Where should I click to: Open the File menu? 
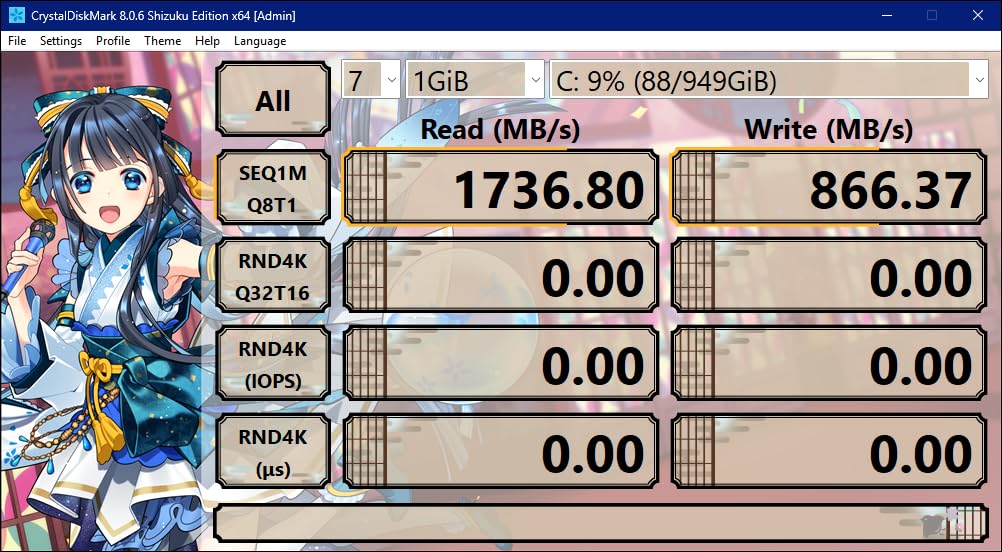click(x=17, y=41)
